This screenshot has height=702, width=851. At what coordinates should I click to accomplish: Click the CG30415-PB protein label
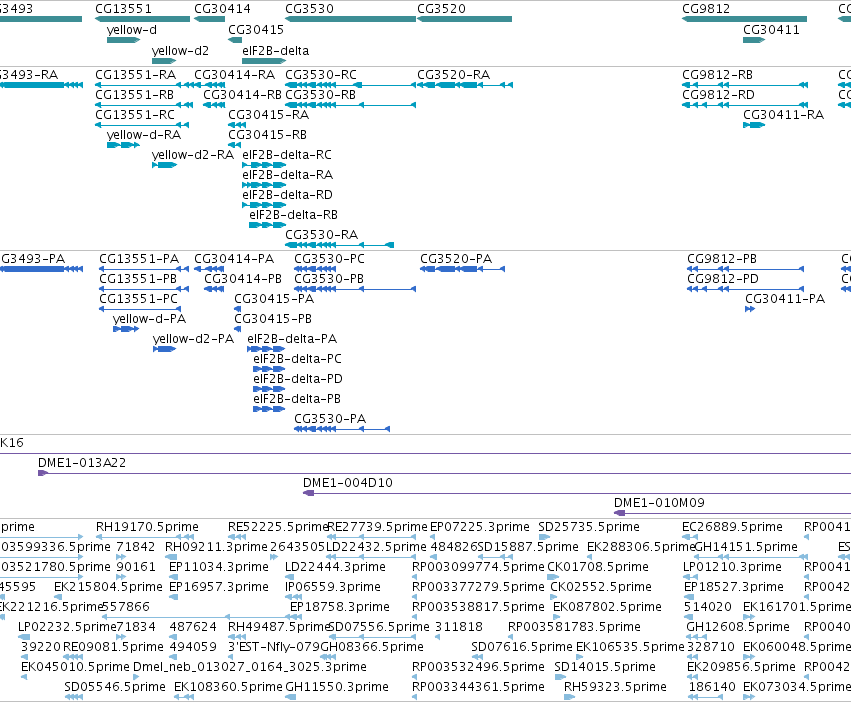click(x=273, y=319)
